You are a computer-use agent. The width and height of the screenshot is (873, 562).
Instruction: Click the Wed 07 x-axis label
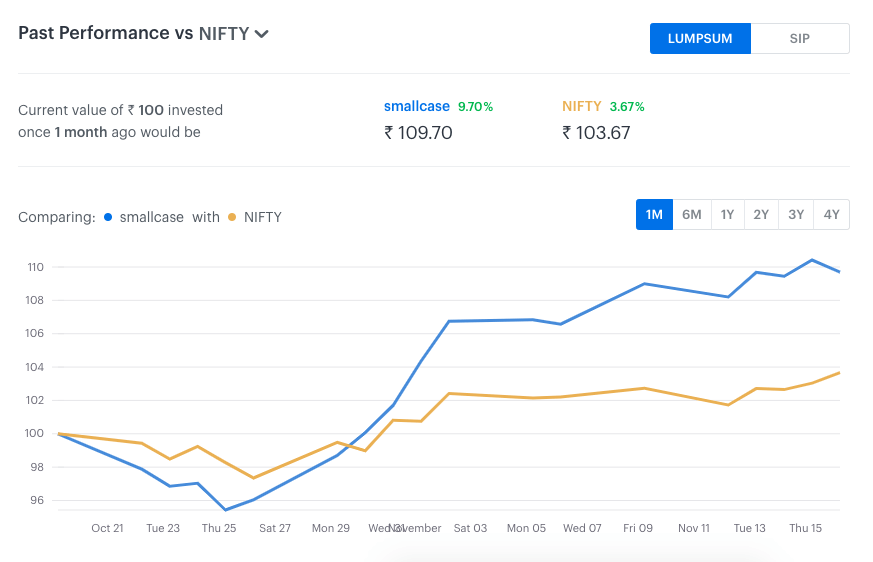[x=582, y=528]
